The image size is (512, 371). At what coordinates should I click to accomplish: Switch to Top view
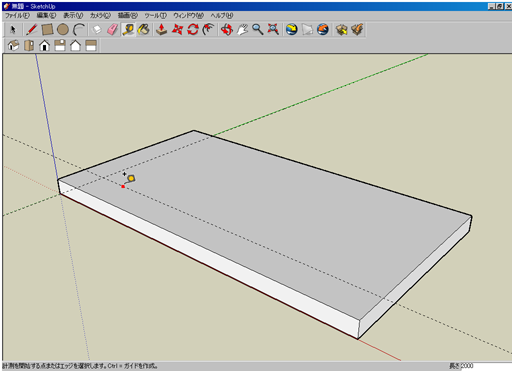(x=29, y=45)
